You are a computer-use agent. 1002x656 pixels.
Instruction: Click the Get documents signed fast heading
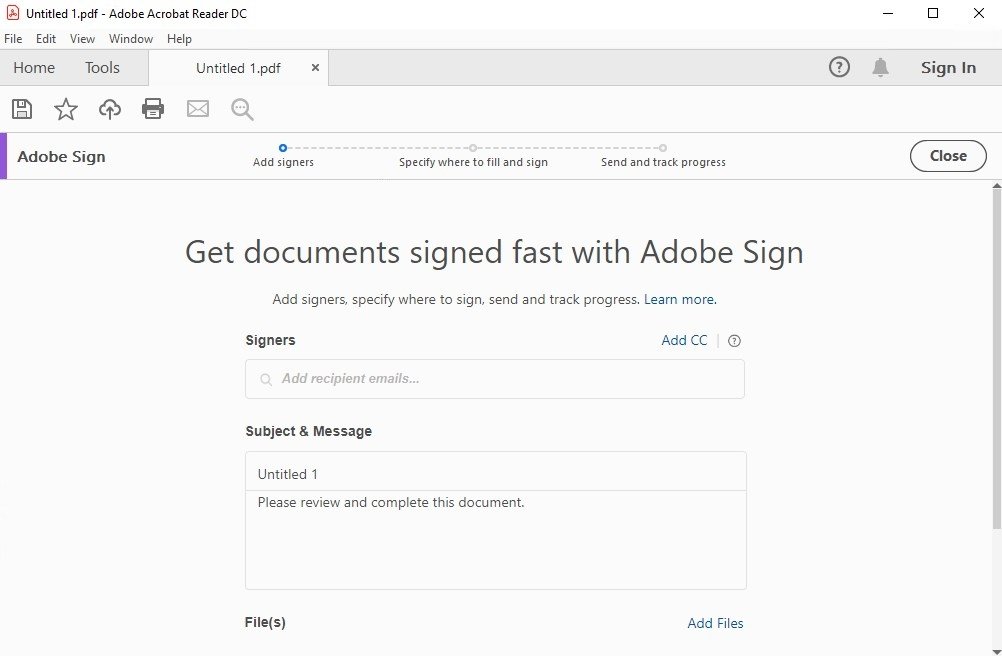494,252
